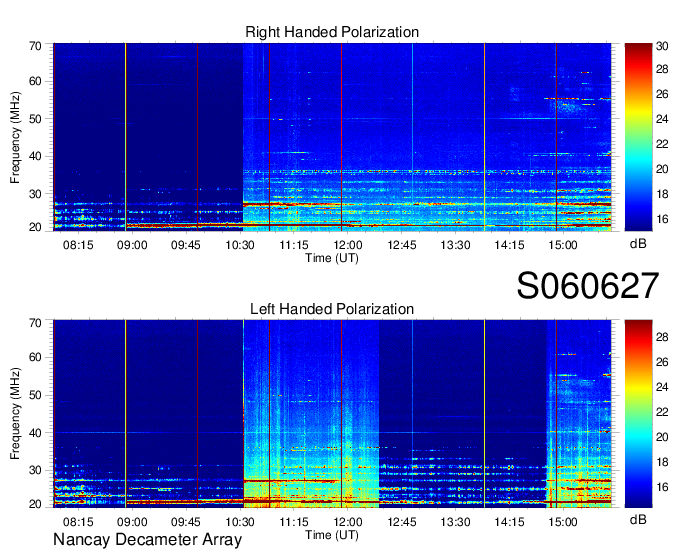Click the "22" dB value on Left Handed colorbar
The height and width of the screenshot is (552, 680).
[662, 412]
